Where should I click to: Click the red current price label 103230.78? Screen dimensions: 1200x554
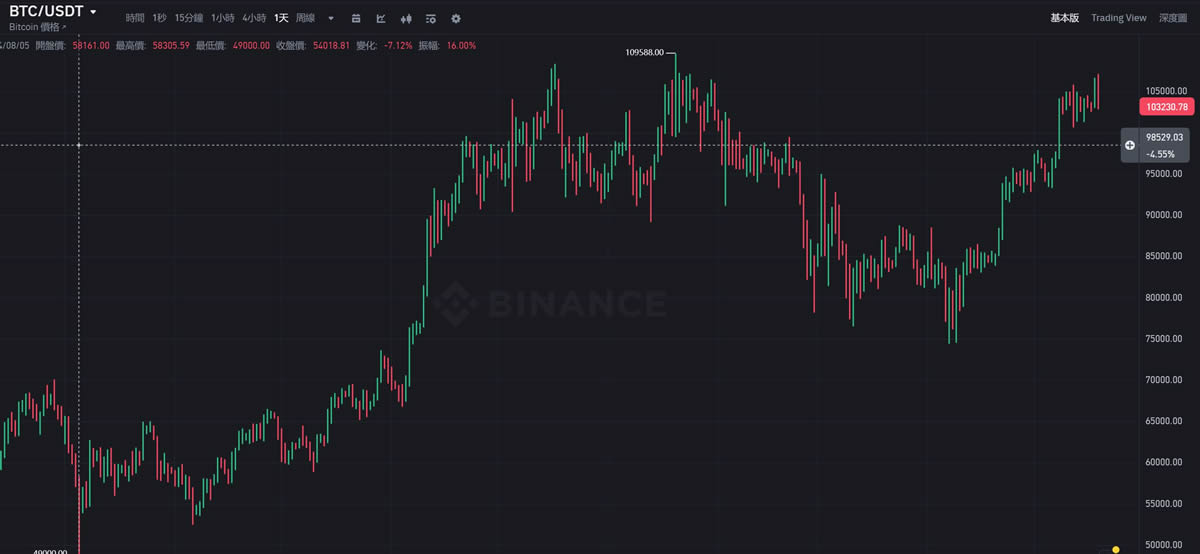pyautogui.click(x=1165, y=106)
